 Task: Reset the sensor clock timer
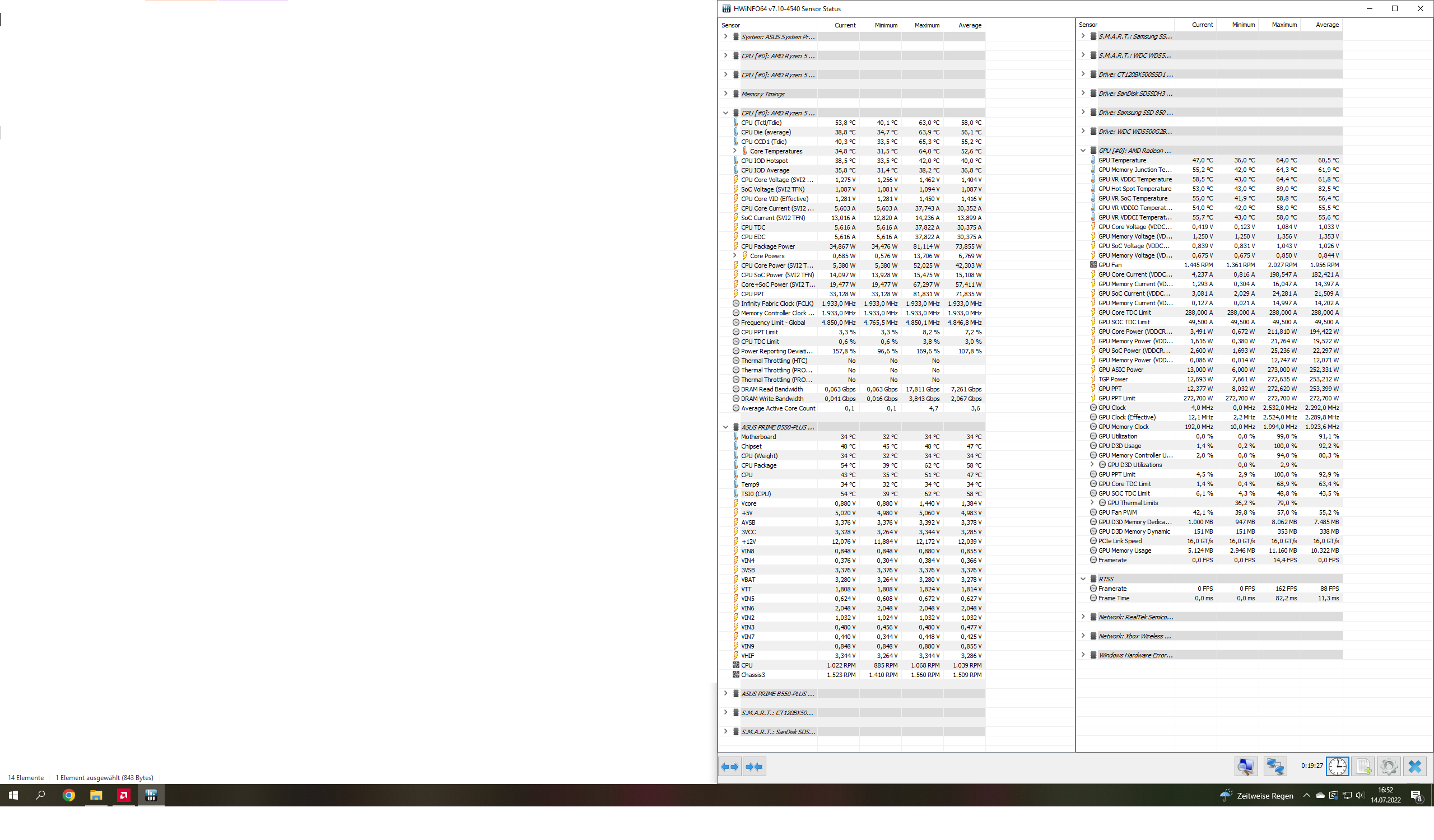(1337, 766)
